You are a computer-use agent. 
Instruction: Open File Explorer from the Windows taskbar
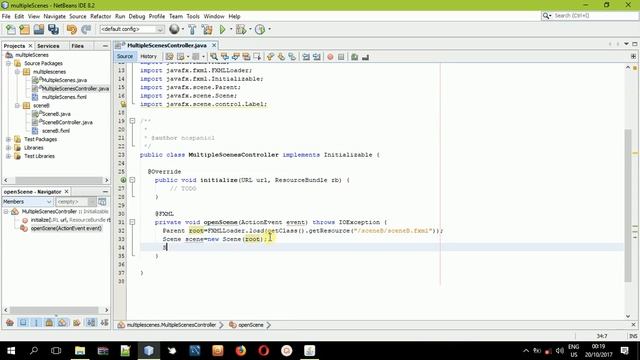click(x=80, y=351)
